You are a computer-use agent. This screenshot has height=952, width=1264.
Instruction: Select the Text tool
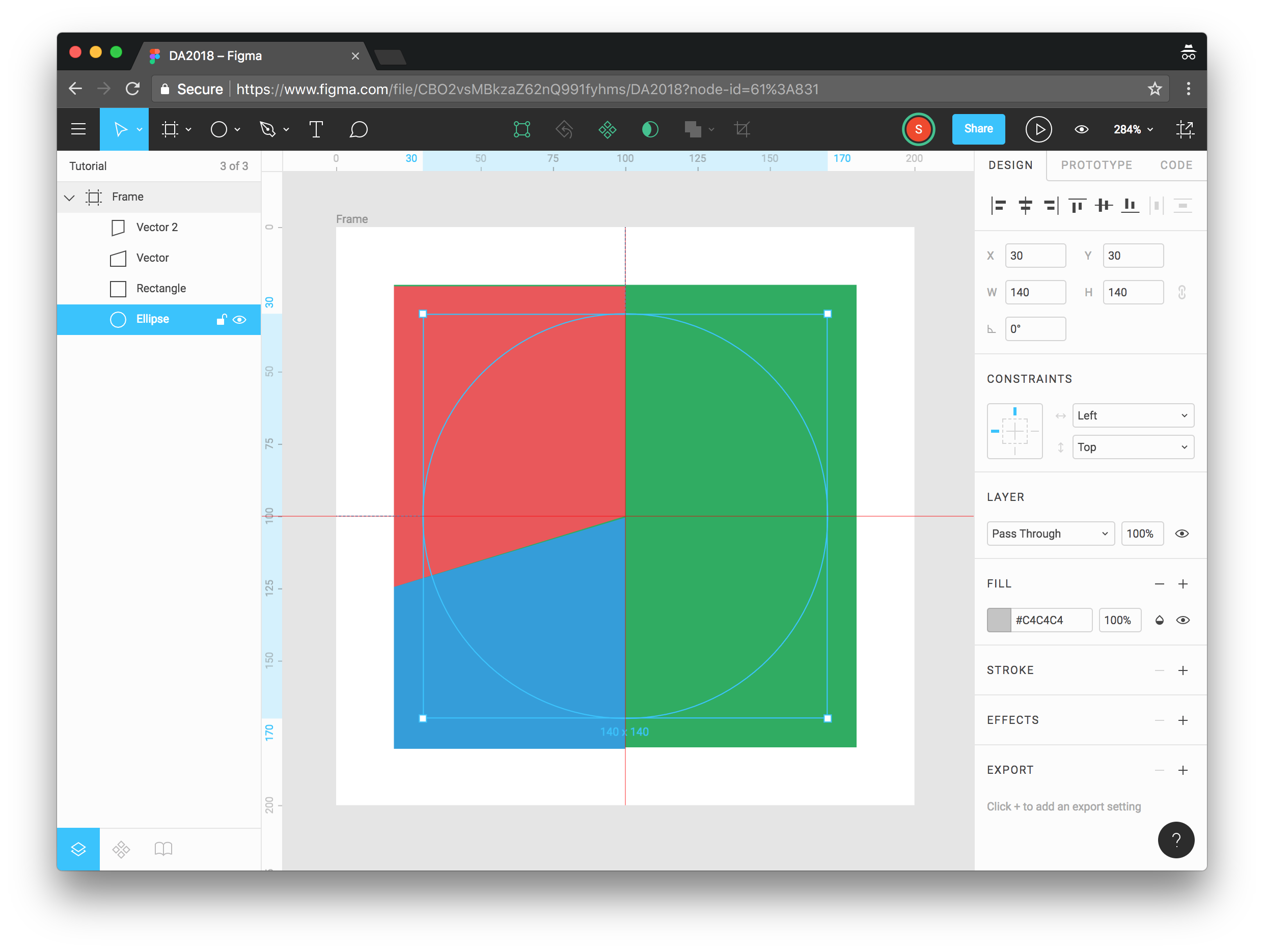316,130
